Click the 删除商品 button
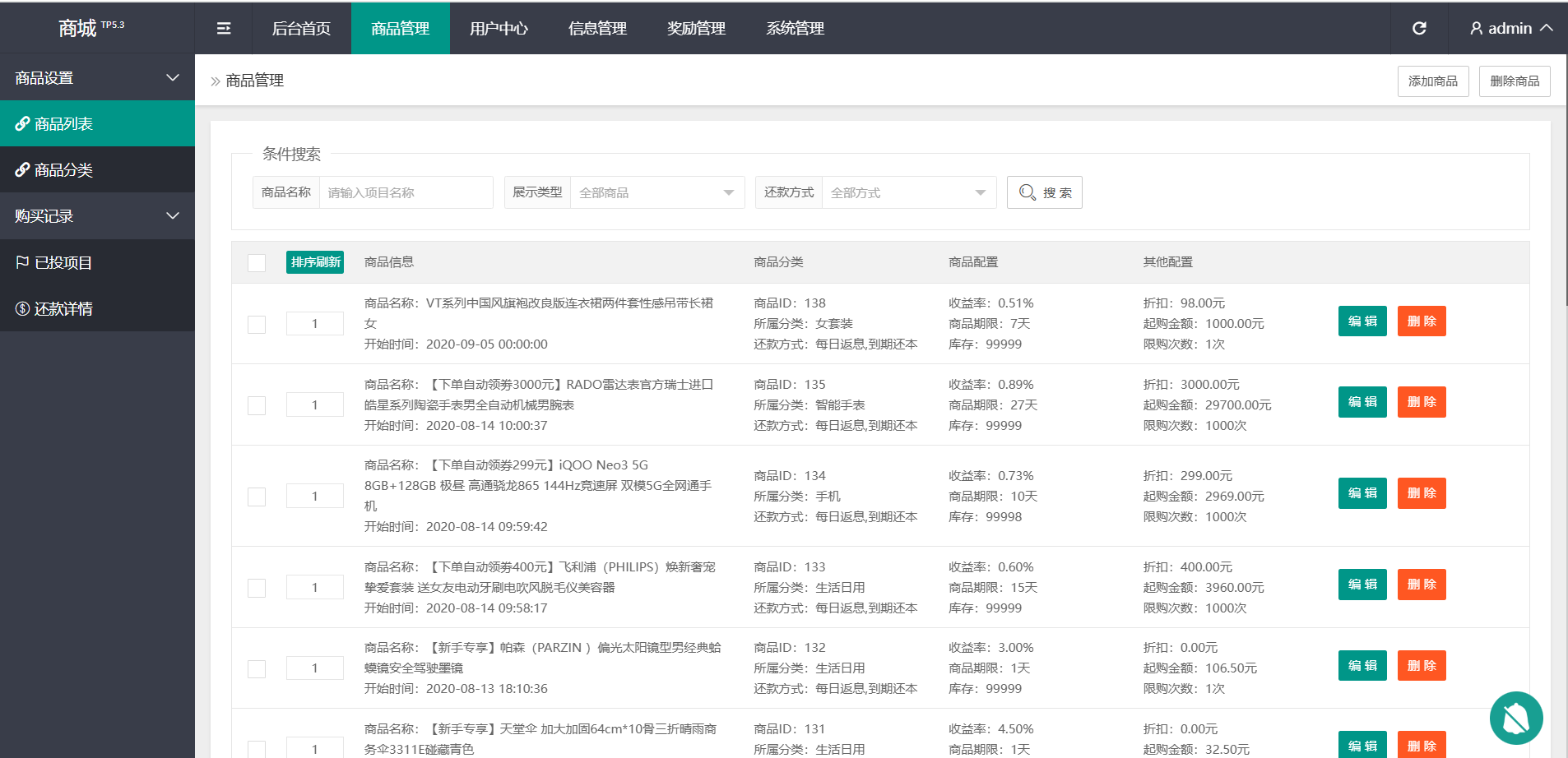 point(1515,81)
